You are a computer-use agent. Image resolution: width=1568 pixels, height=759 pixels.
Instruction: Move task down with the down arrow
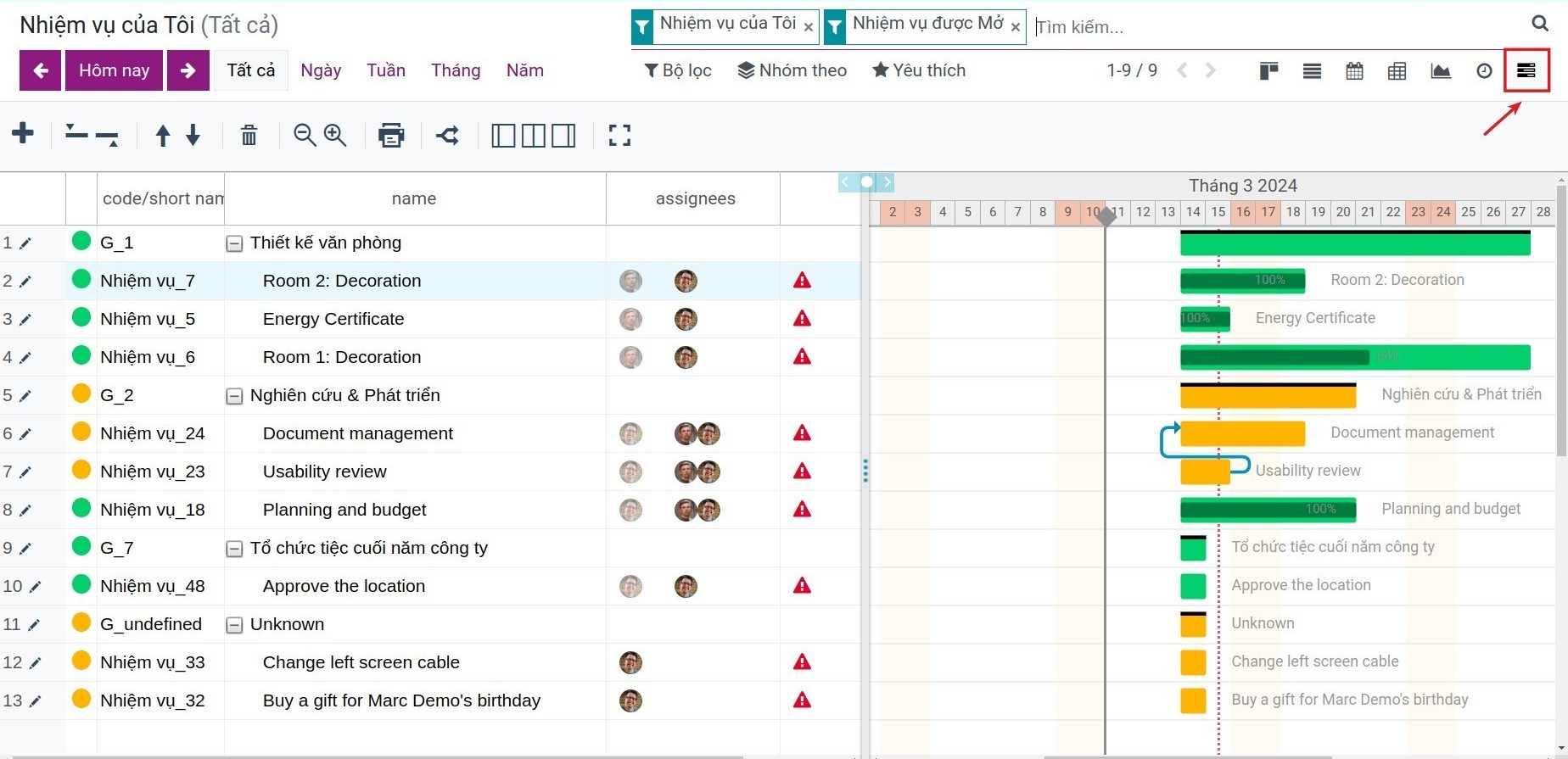coord(193,135)
